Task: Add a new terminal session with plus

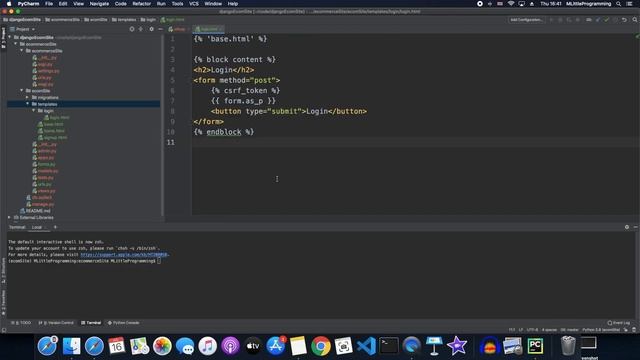Action: coord(55,227)
